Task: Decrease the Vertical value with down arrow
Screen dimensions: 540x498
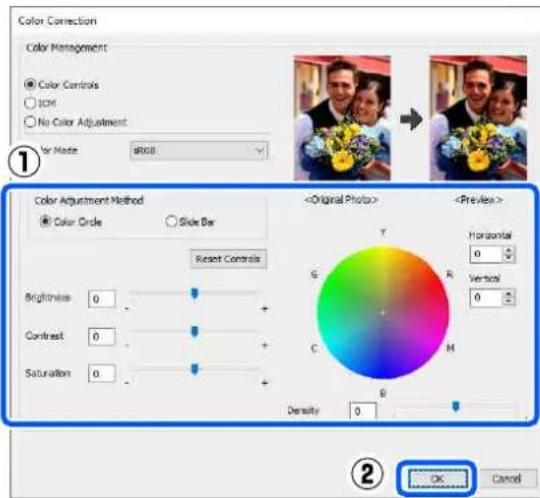Action: (509, 302)
